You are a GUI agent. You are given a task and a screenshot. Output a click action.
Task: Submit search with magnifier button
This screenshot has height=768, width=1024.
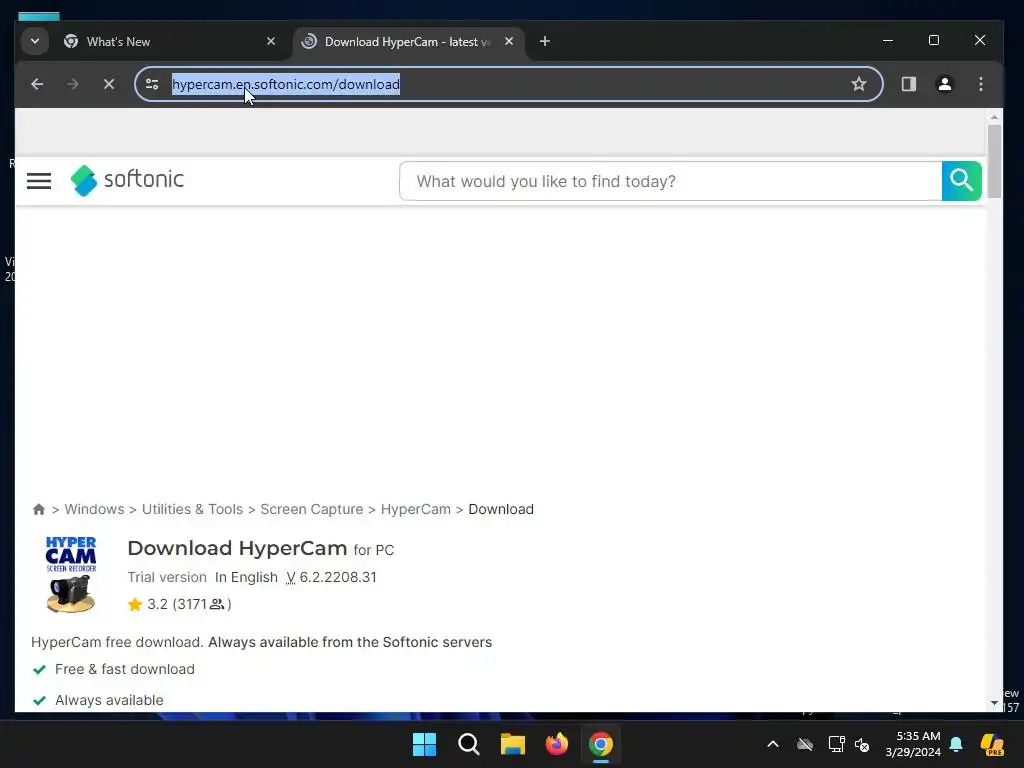961,181
